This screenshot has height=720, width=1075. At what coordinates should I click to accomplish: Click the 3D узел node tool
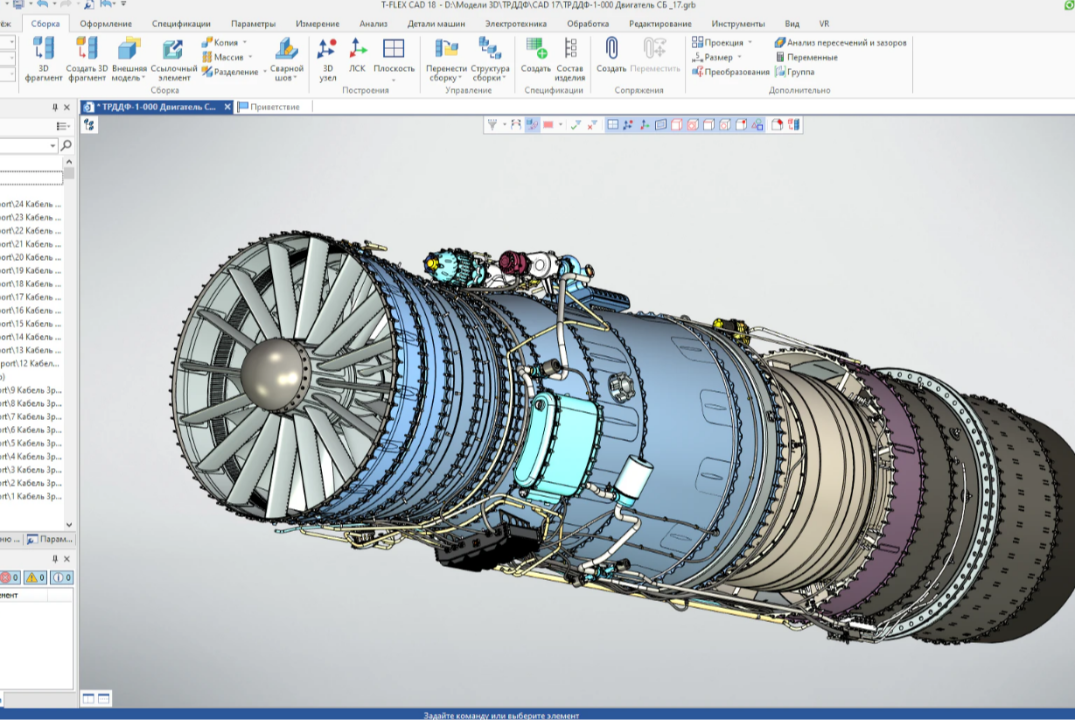[x=327, y=49]
